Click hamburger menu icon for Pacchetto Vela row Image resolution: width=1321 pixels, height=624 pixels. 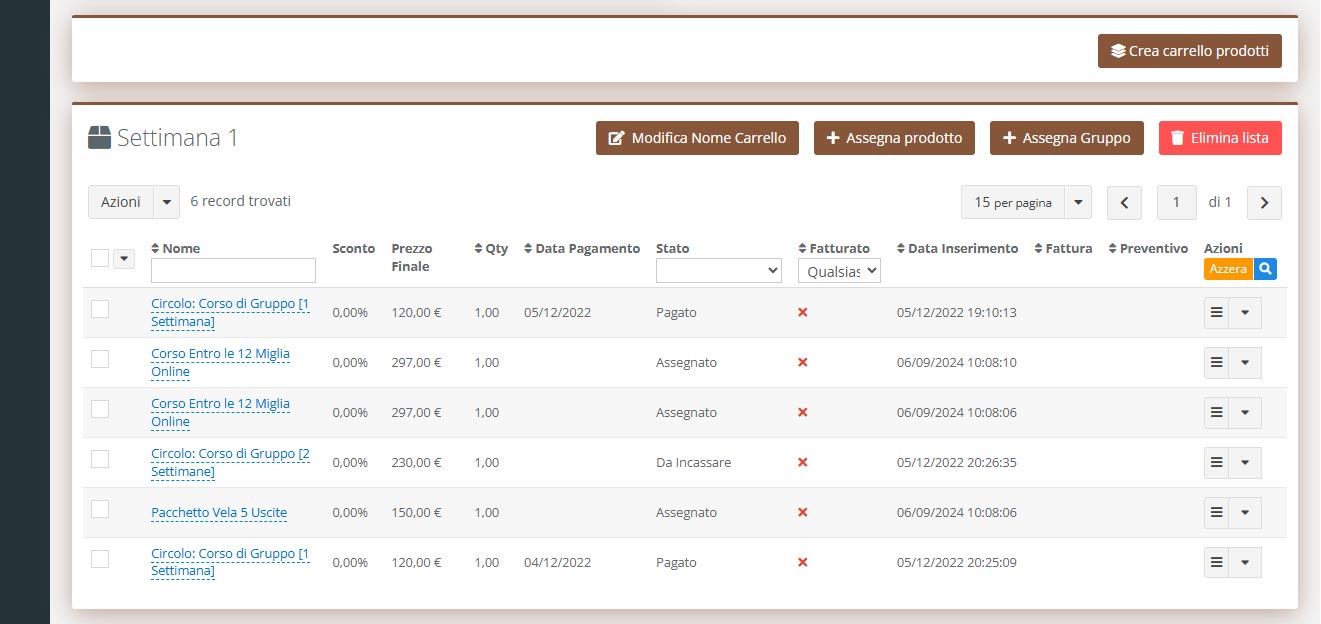[1216, 512]
